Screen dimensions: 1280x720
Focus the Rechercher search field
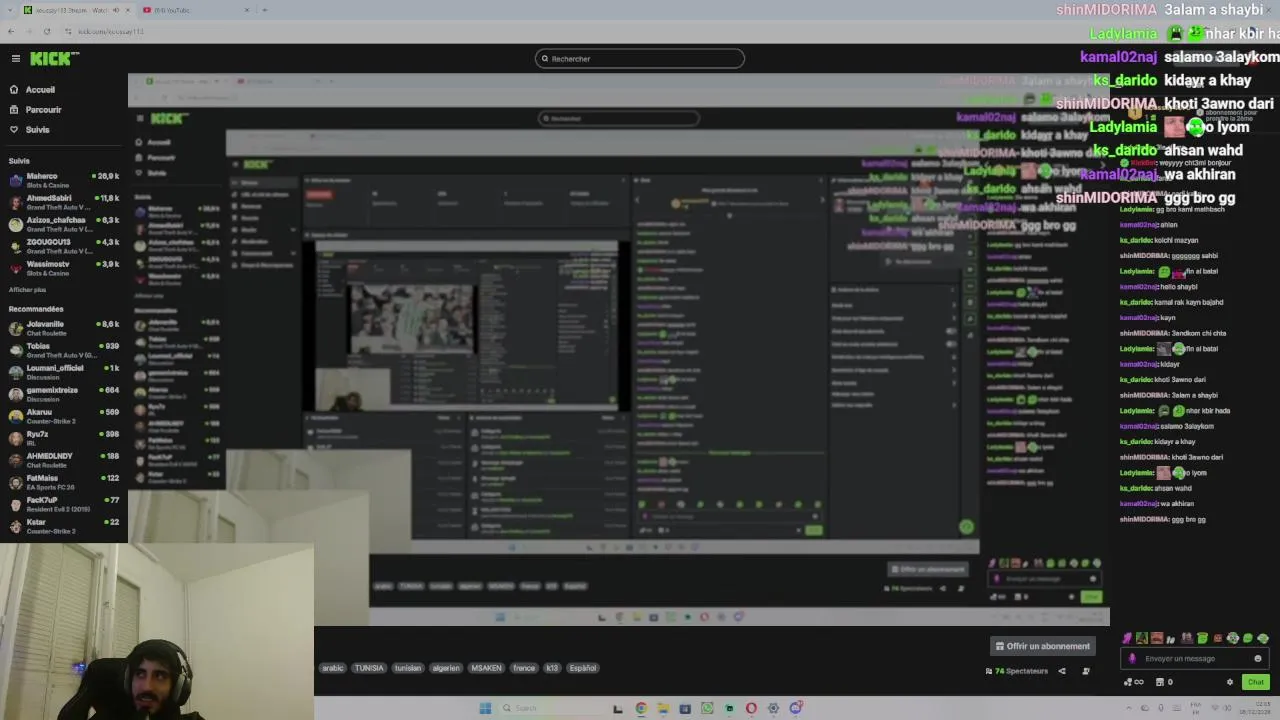coord(640,59)
